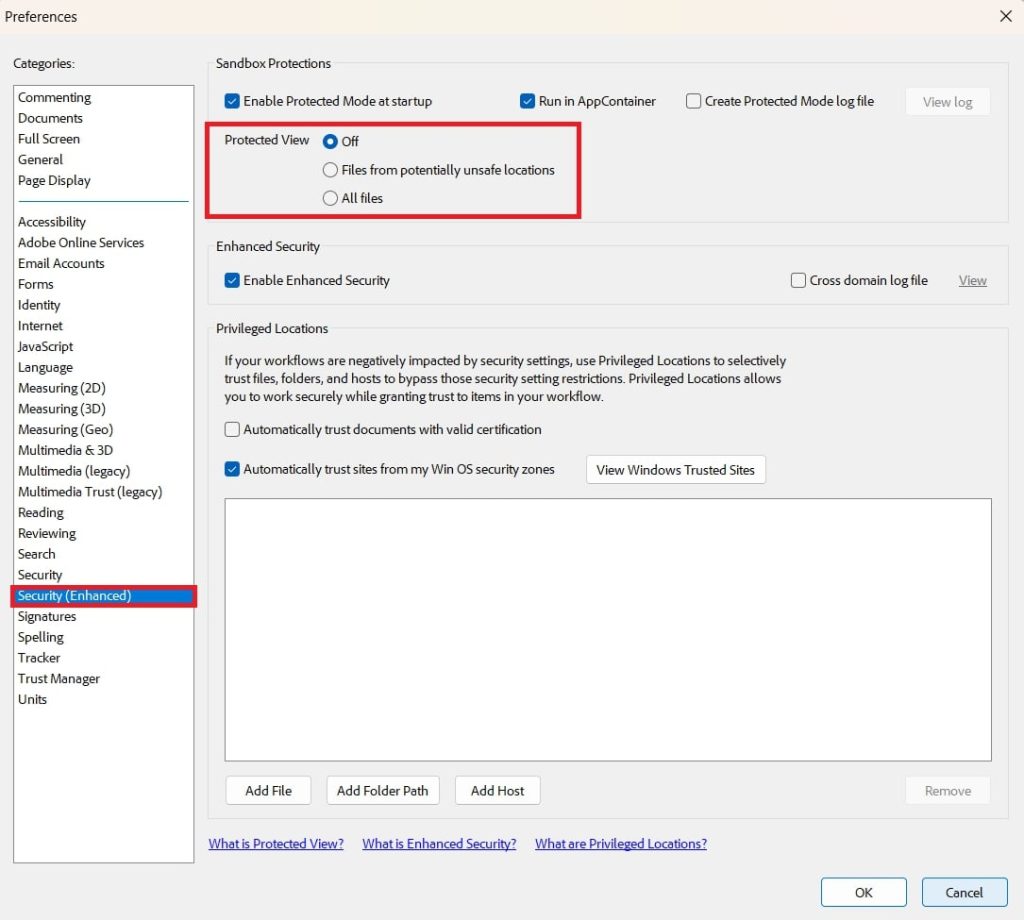The width and height of the screenshot is (1024, 920).
Task: Open Language category
Action: (46, 368)
